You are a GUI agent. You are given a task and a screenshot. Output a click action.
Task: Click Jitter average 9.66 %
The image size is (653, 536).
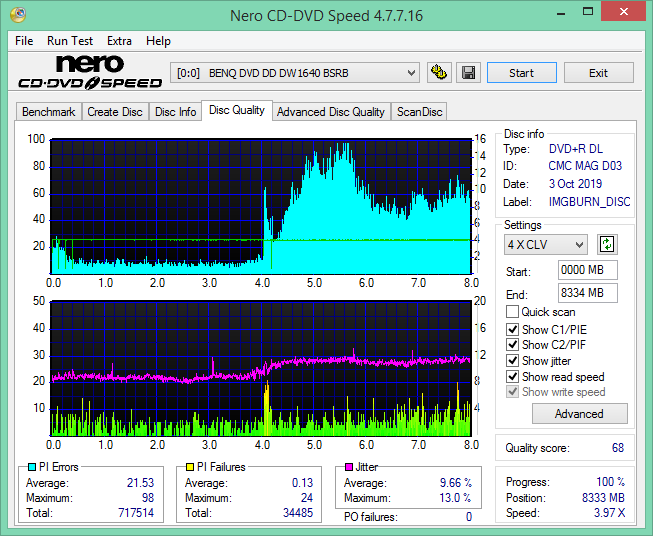tap(456, 483)
